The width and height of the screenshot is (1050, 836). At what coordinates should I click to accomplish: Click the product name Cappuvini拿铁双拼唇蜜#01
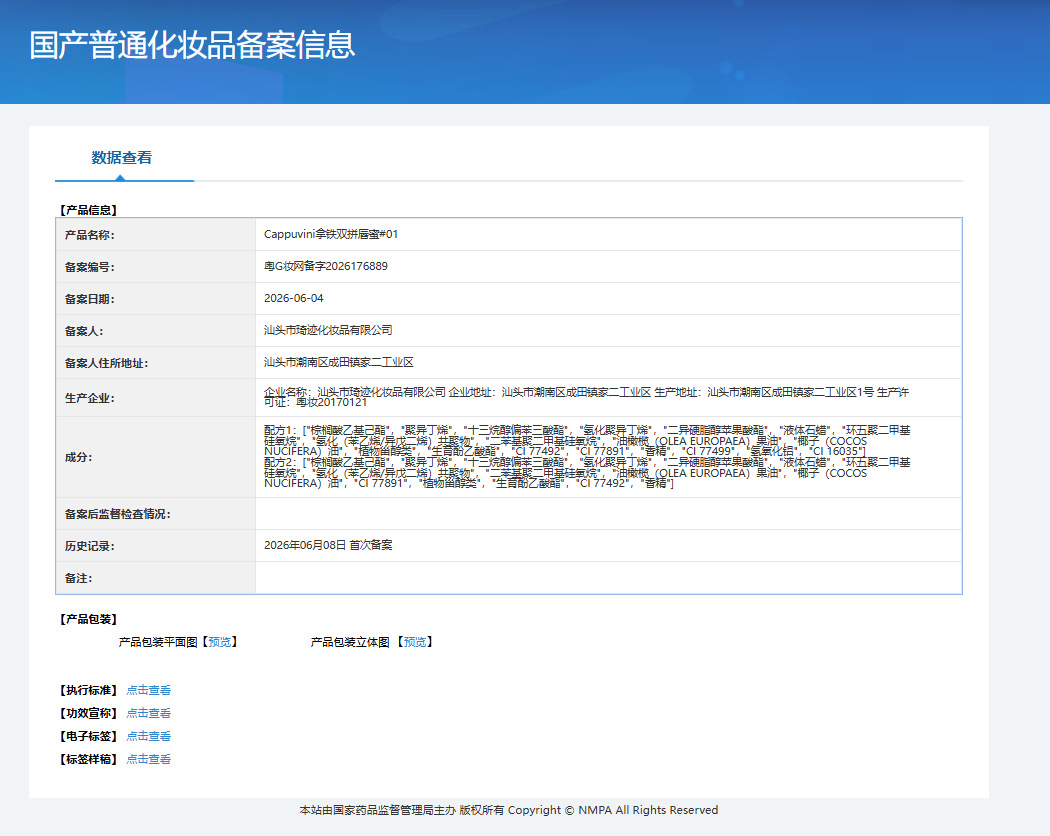point(331,234)
